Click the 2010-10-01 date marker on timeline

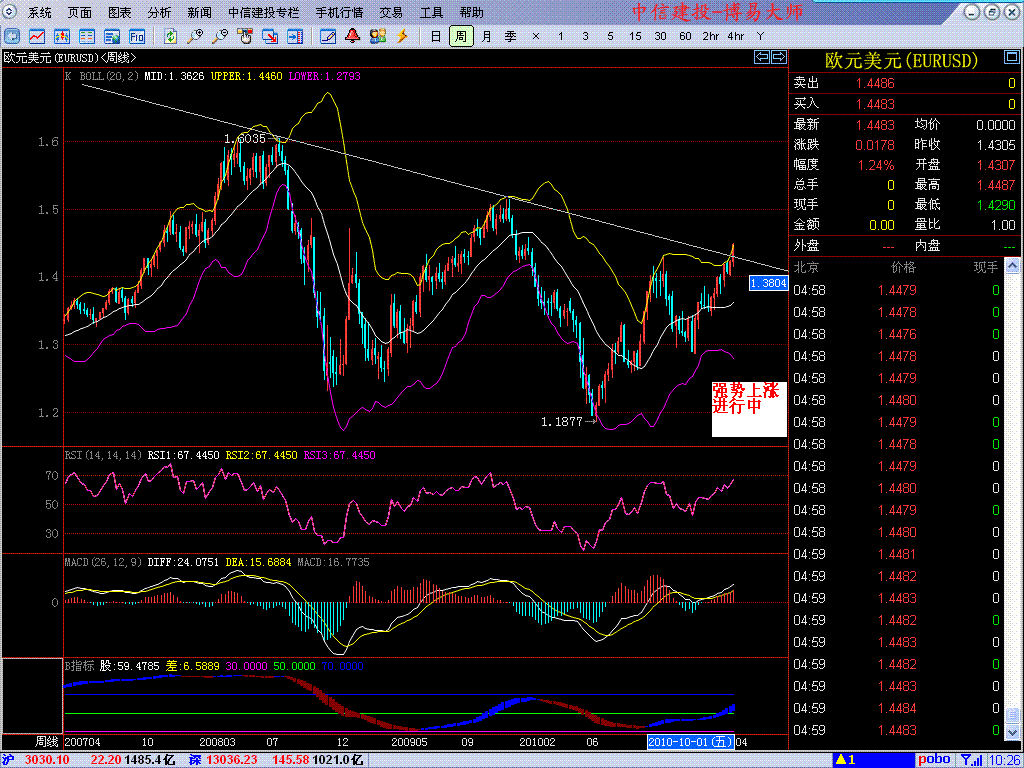point(690,742)
